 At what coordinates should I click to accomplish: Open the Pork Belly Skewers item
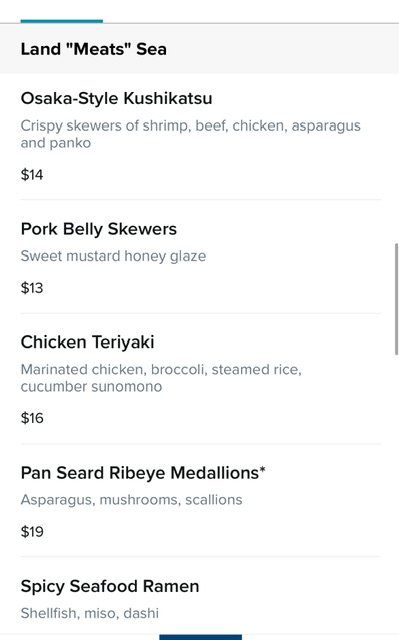(99, 229)
